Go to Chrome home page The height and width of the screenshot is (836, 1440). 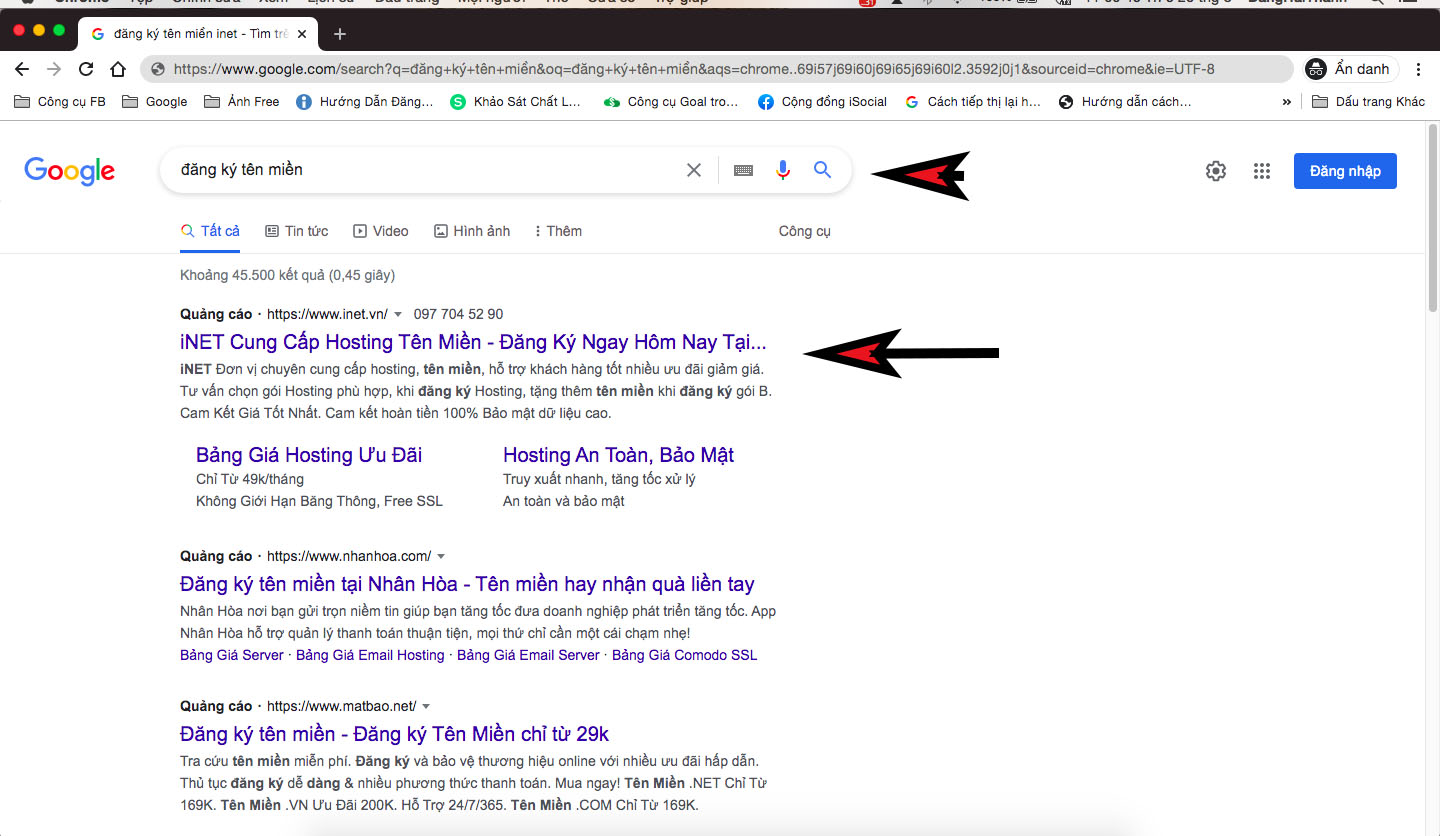(118, 69)
